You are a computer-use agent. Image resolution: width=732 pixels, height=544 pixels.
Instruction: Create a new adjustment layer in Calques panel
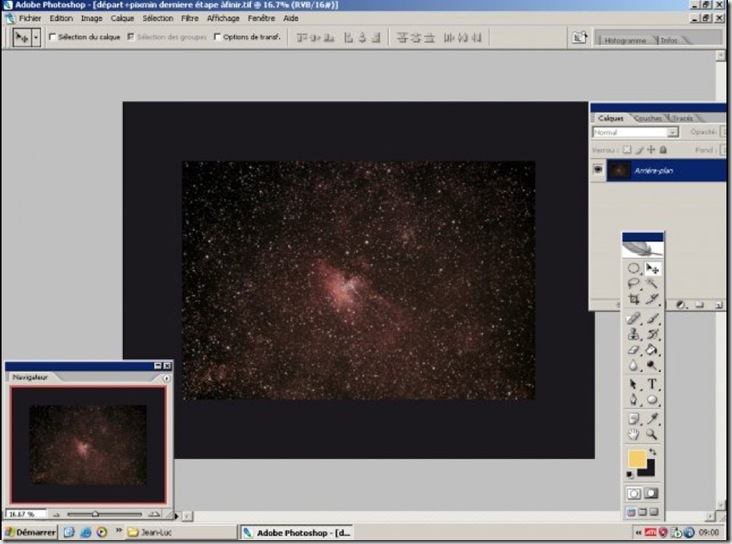click(681, 305)
